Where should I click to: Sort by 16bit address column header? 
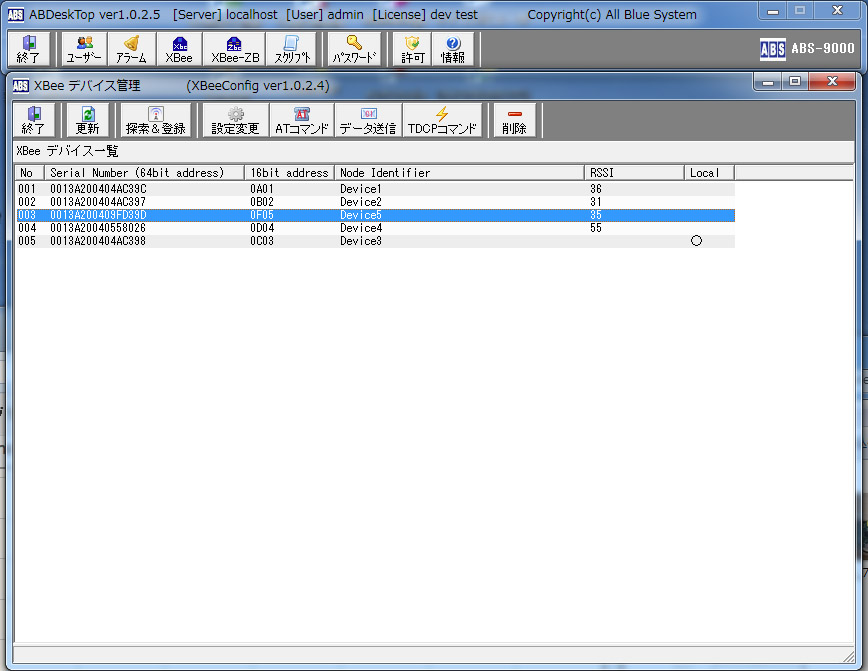pyautogui.click(x=290, y=173)
